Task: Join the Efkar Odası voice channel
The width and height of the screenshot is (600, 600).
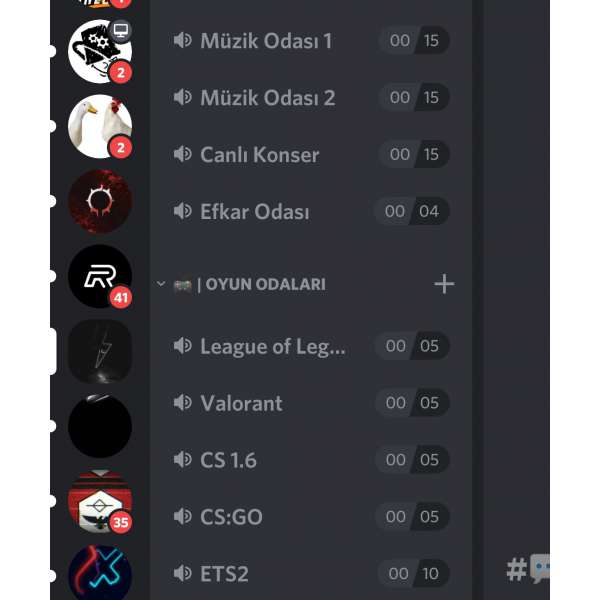Action: coord(310,212)
